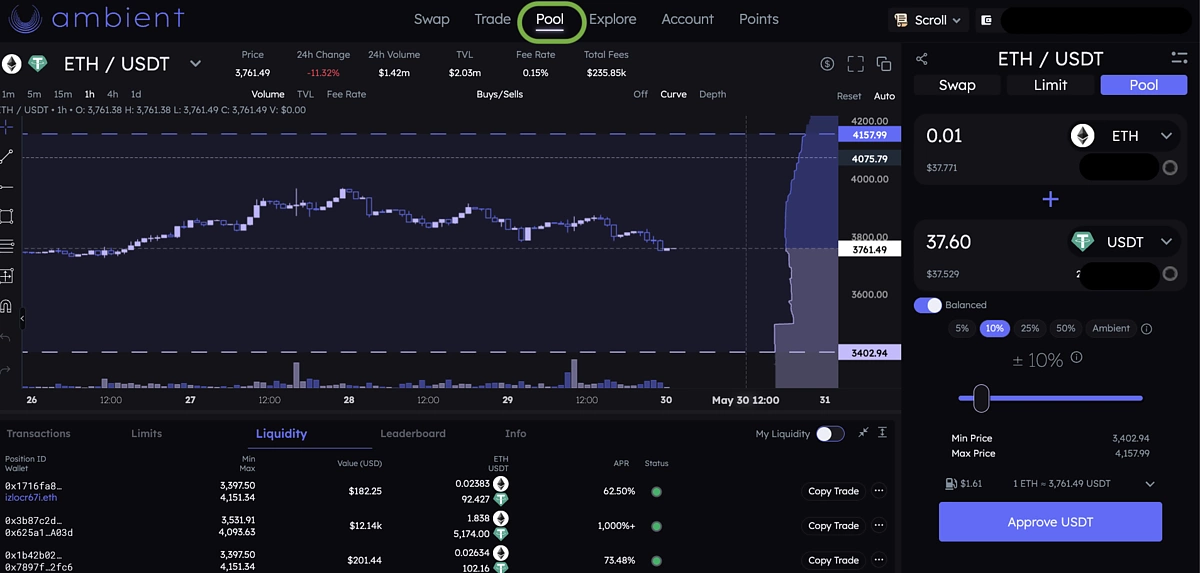The height and width of the screenshot is (573, 1200).
Task: Open the Account page in top navigation
Action: pos(688,19)
